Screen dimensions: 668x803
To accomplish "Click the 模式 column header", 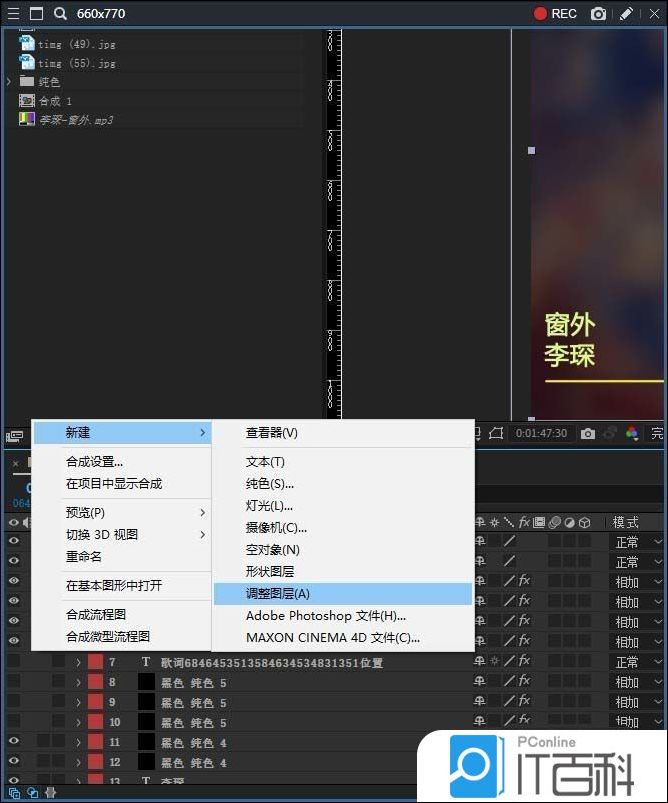I will pos(625,522).
